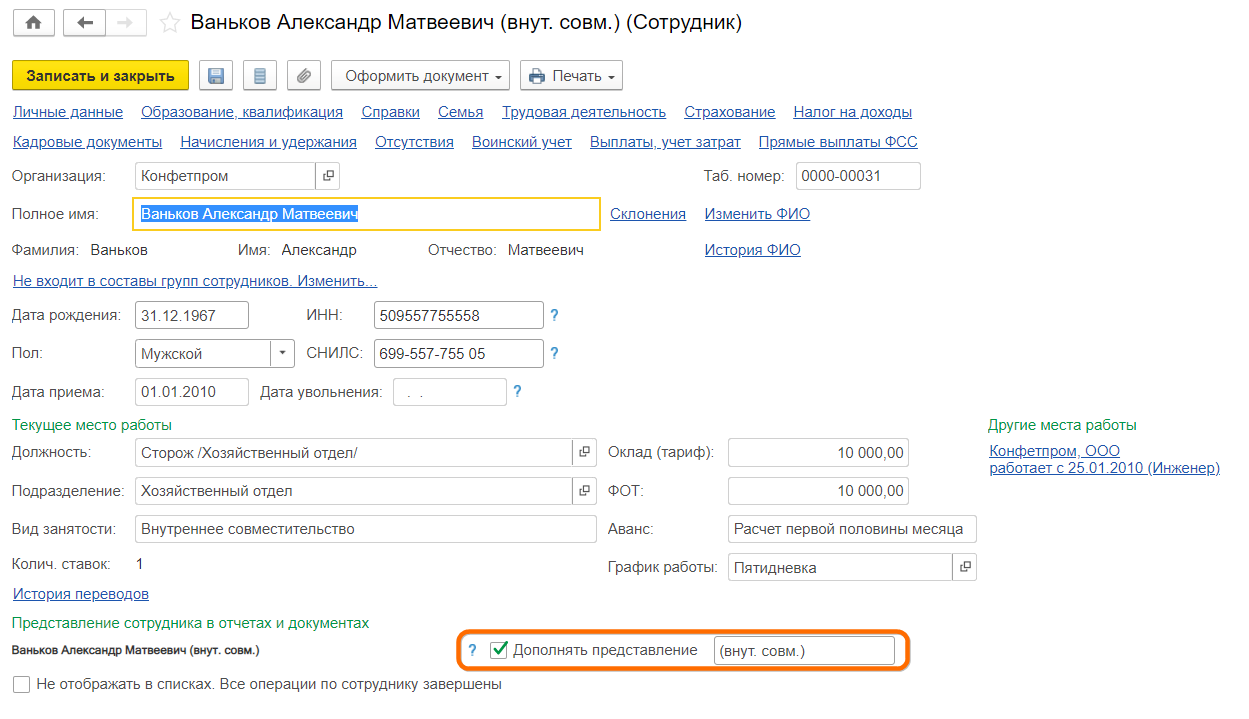Open the Оформить документ dropdown
The width and height of the screenshot is (1249, 719).
pos(420,76)
